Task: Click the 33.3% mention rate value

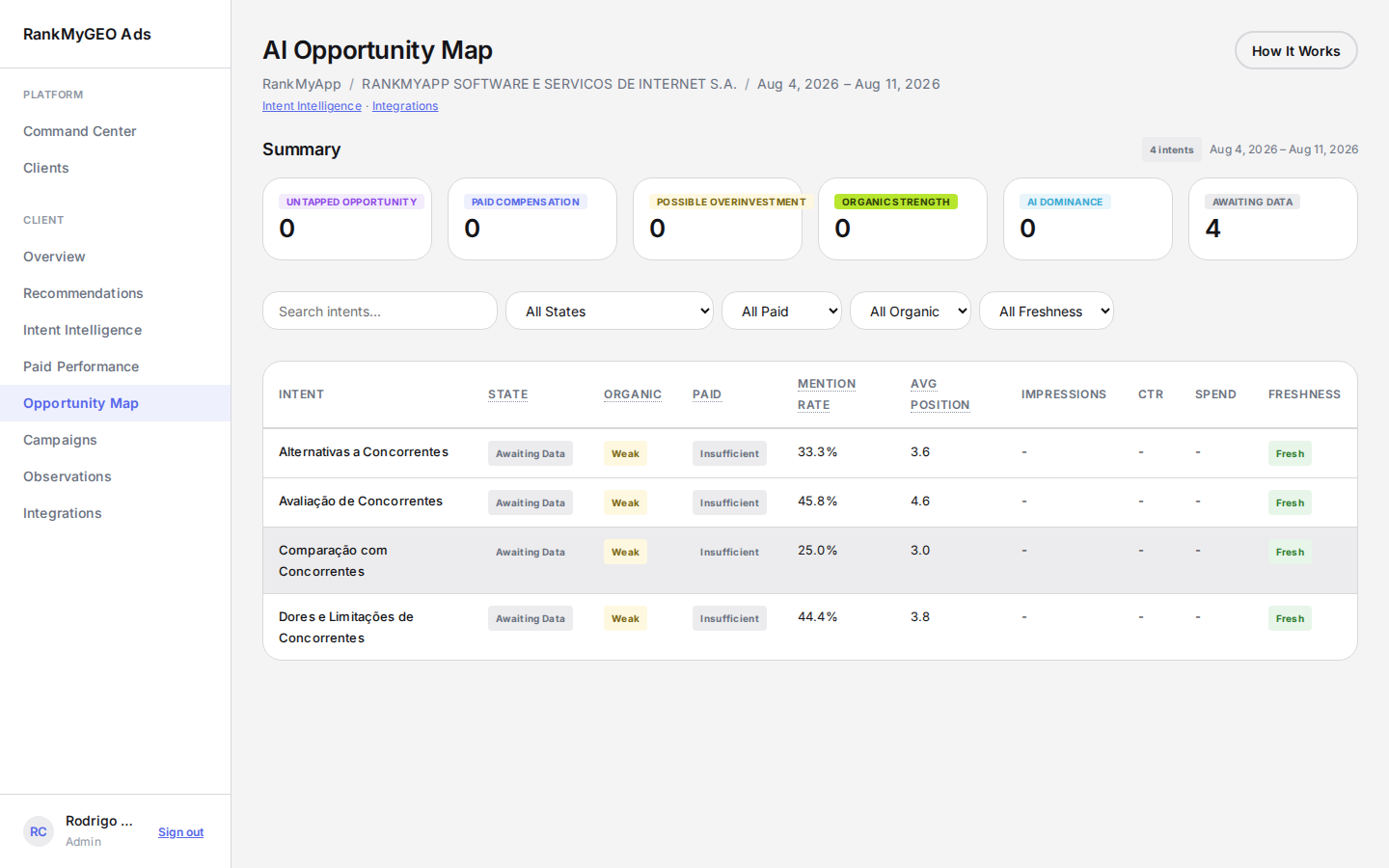Action: point(818,451)
